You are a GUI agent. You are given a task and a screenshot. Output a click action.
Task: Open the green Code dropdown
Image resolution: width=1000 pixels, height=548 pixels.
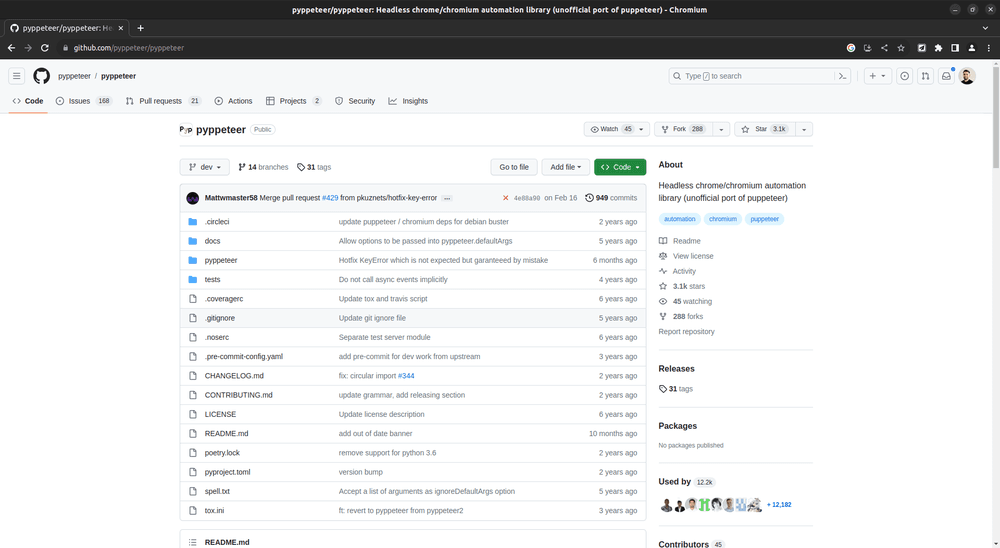tap(620, 167)
